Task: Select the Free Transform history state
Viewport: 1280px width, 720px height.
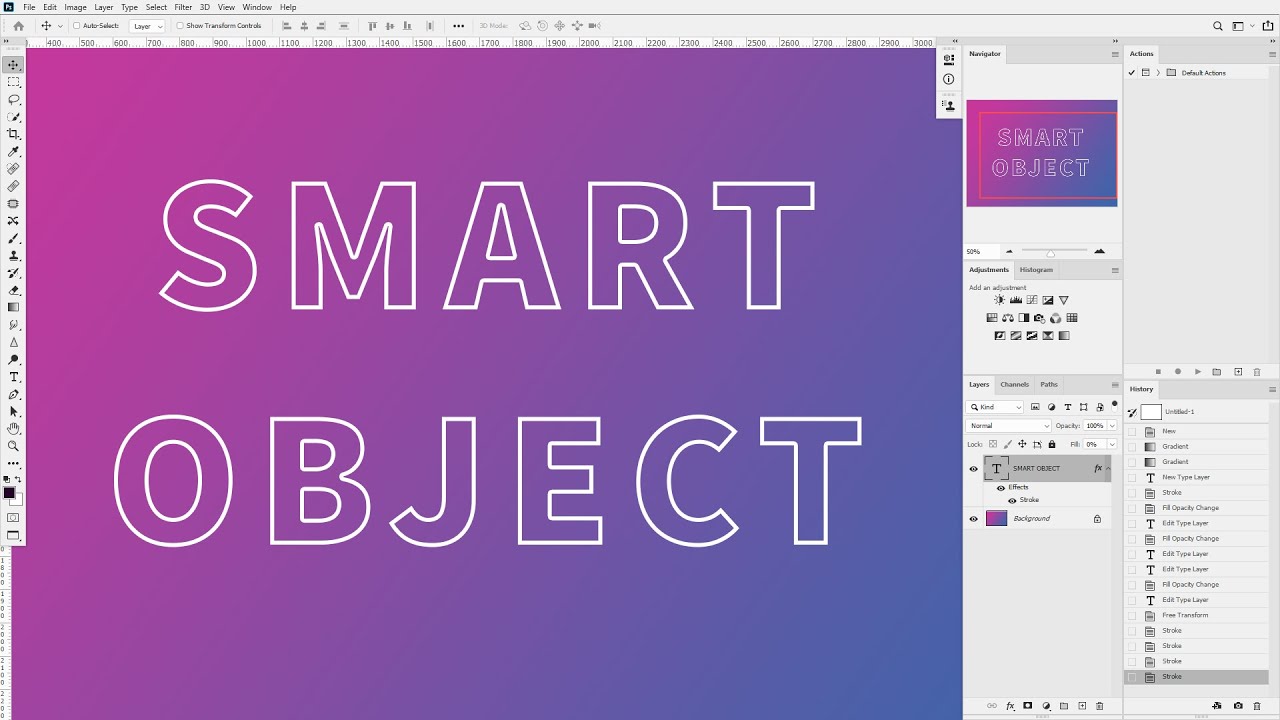Action: pos(1197,615)
